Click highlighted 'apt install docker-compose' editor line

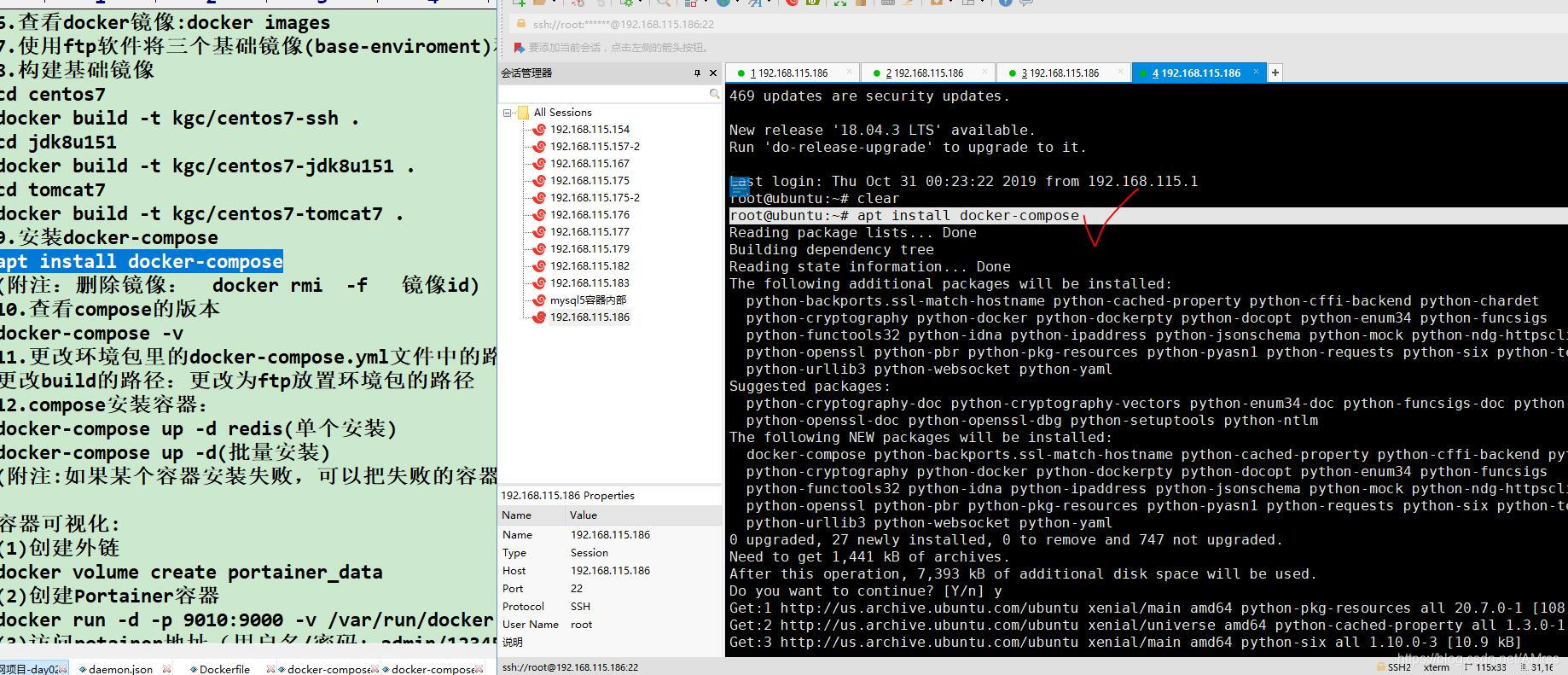click(x=141, y=261)
